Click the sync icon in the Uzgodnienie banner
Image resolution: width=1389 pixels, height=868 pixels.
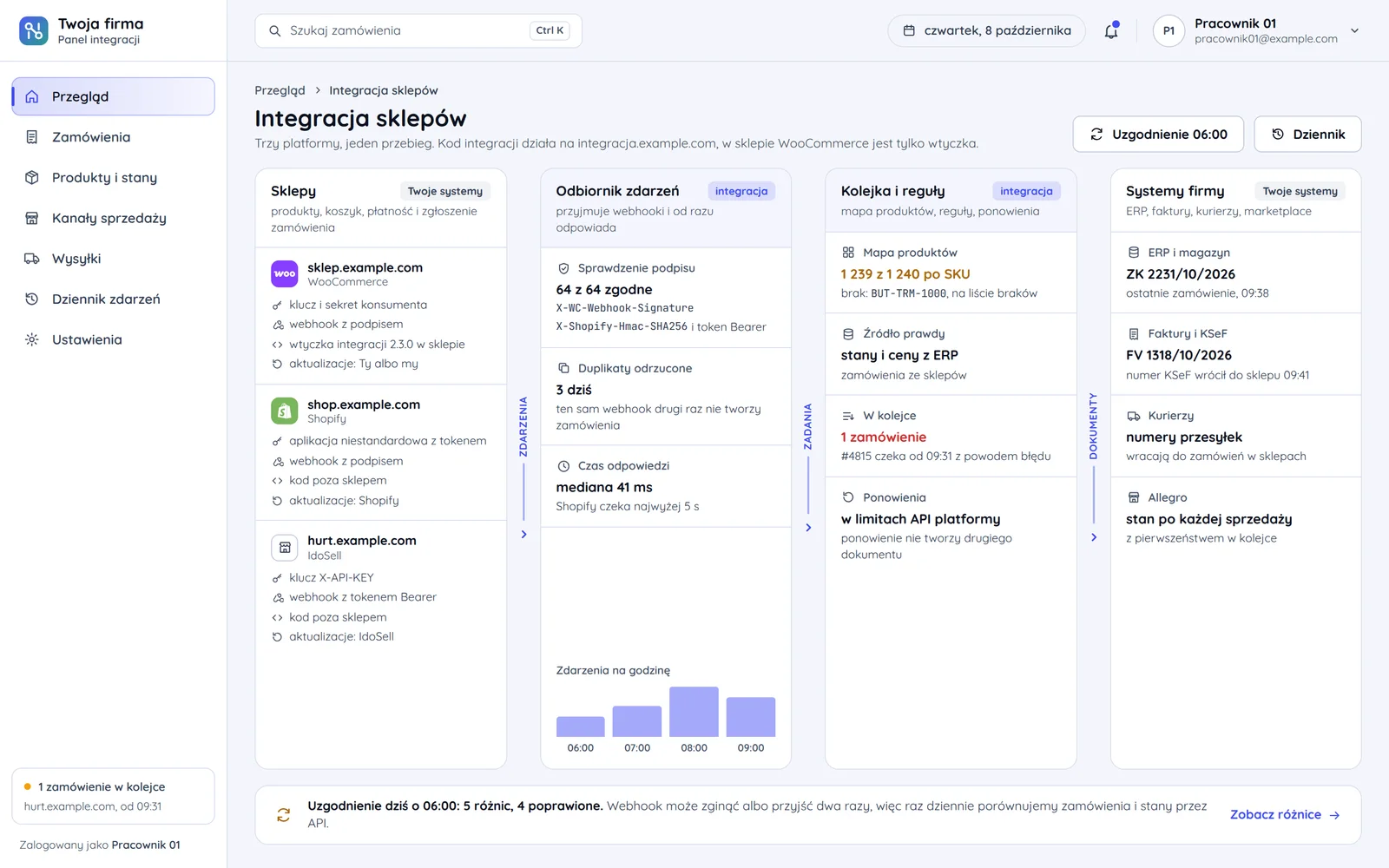click(283, 814)
